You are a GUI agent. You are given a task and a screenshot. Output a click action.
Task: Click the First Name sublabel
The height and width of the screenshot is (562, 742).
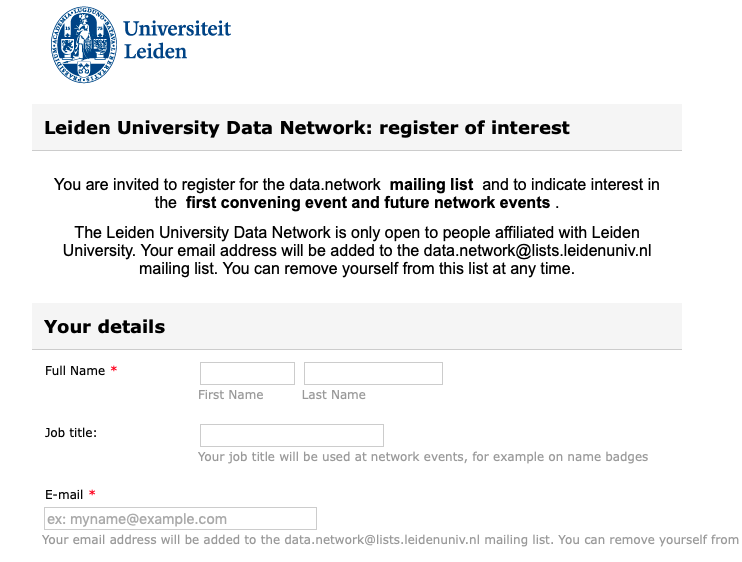[230, 395]
